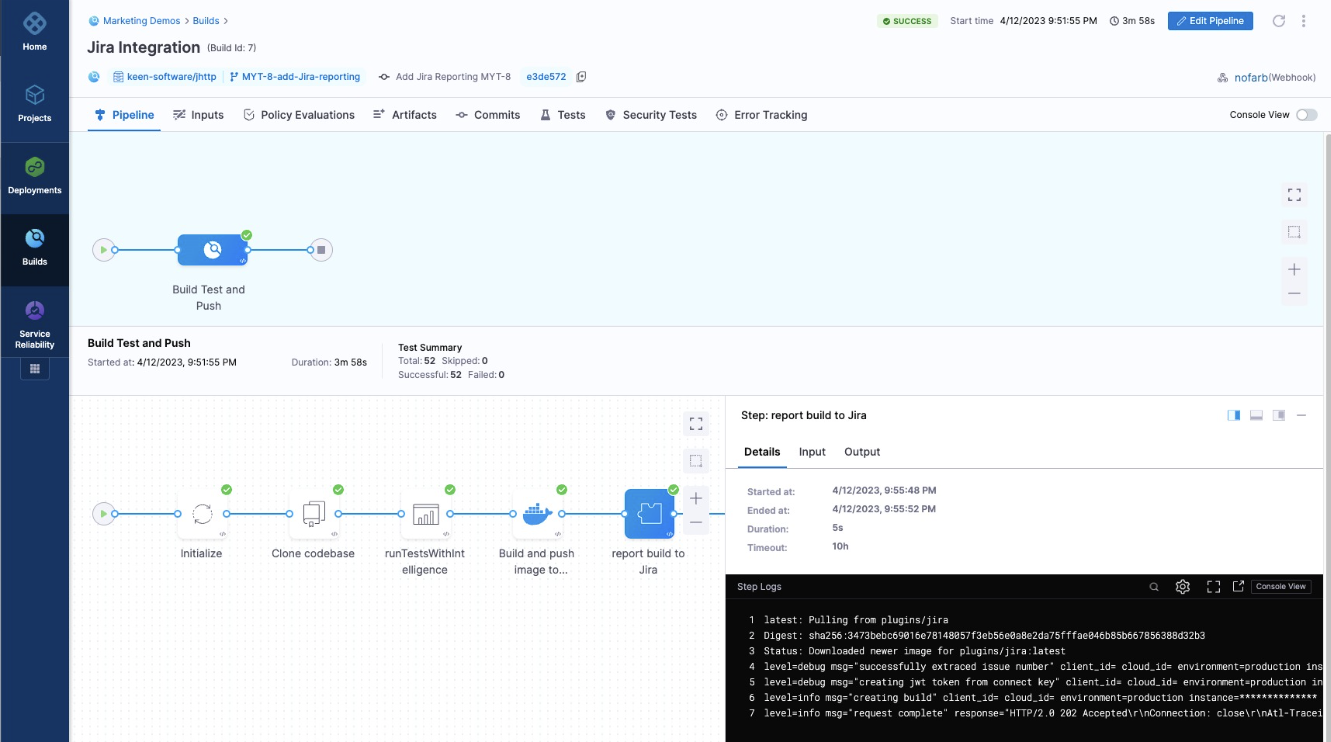The image size is (1331, 742).
Task: Search within the step logs
Action: click(x=1154, y=587)
